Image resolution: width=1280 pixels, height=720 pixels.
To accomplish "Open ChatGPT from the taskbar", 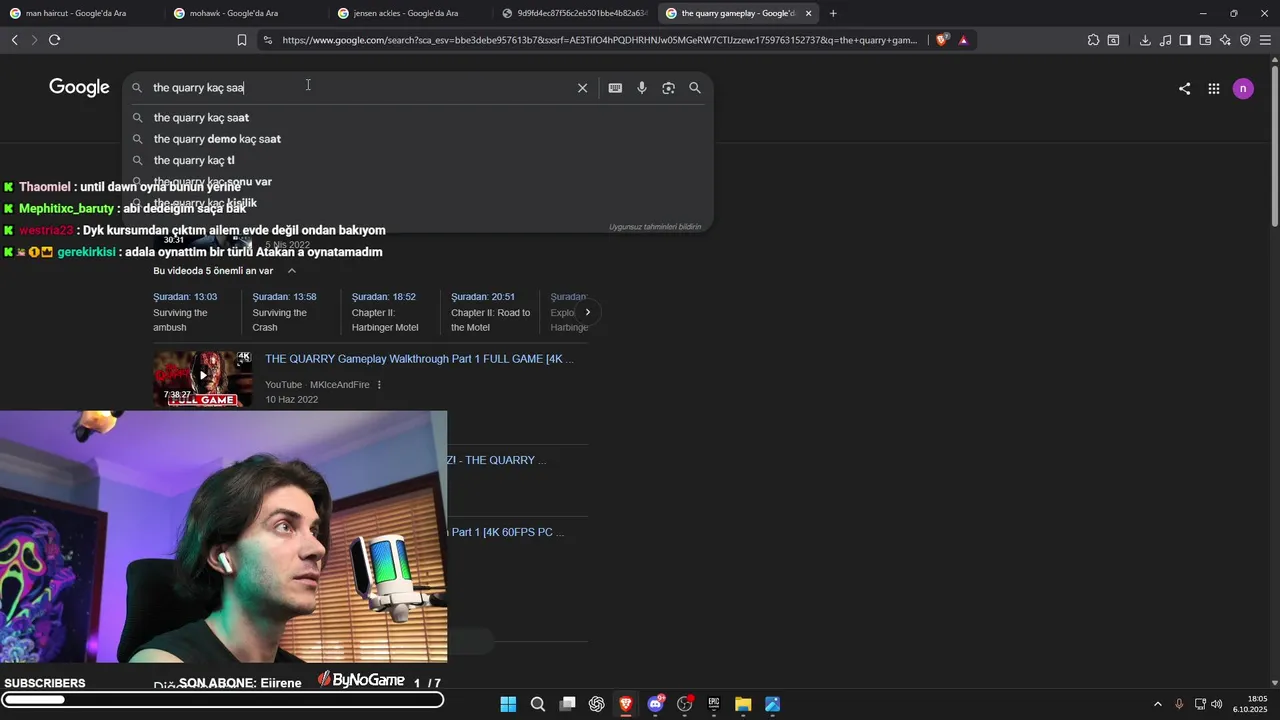I will (x=596, y=704).
